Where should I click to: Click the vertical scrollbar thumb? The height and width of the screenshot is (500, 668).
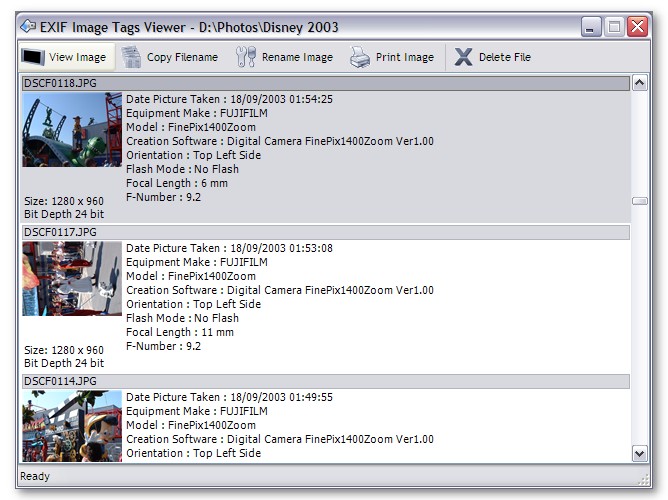tap(640, 201)
